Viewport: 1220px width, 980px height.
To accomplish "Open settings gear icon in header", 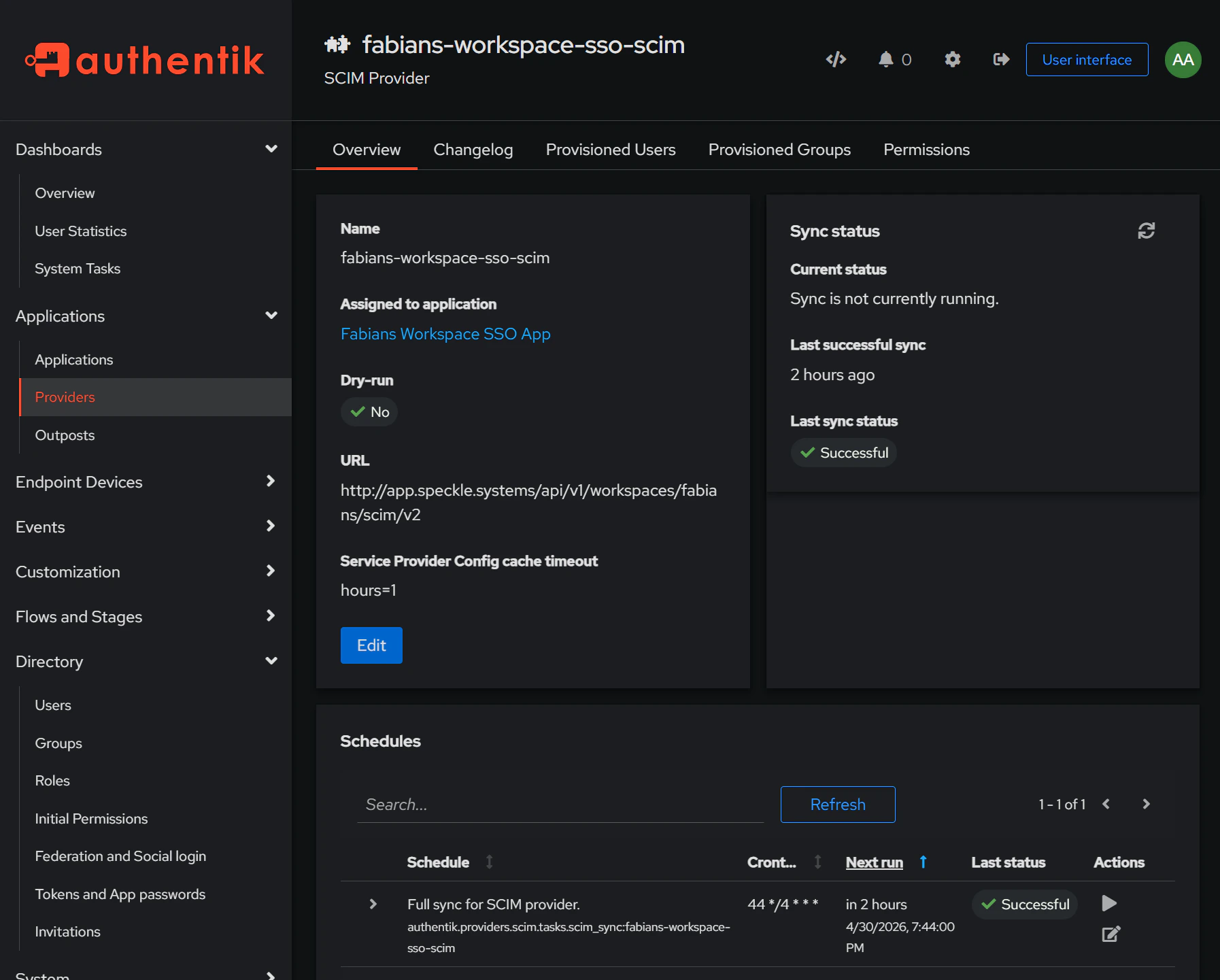I will [x=952, y=60].
